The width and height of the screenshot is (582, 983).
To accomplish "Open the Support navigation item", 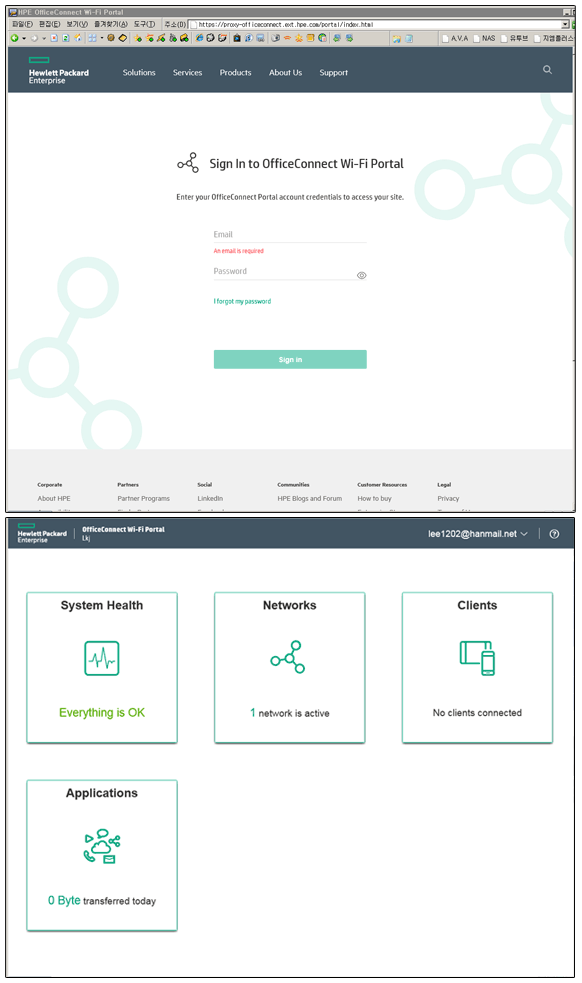I will (x=334, y=73).
